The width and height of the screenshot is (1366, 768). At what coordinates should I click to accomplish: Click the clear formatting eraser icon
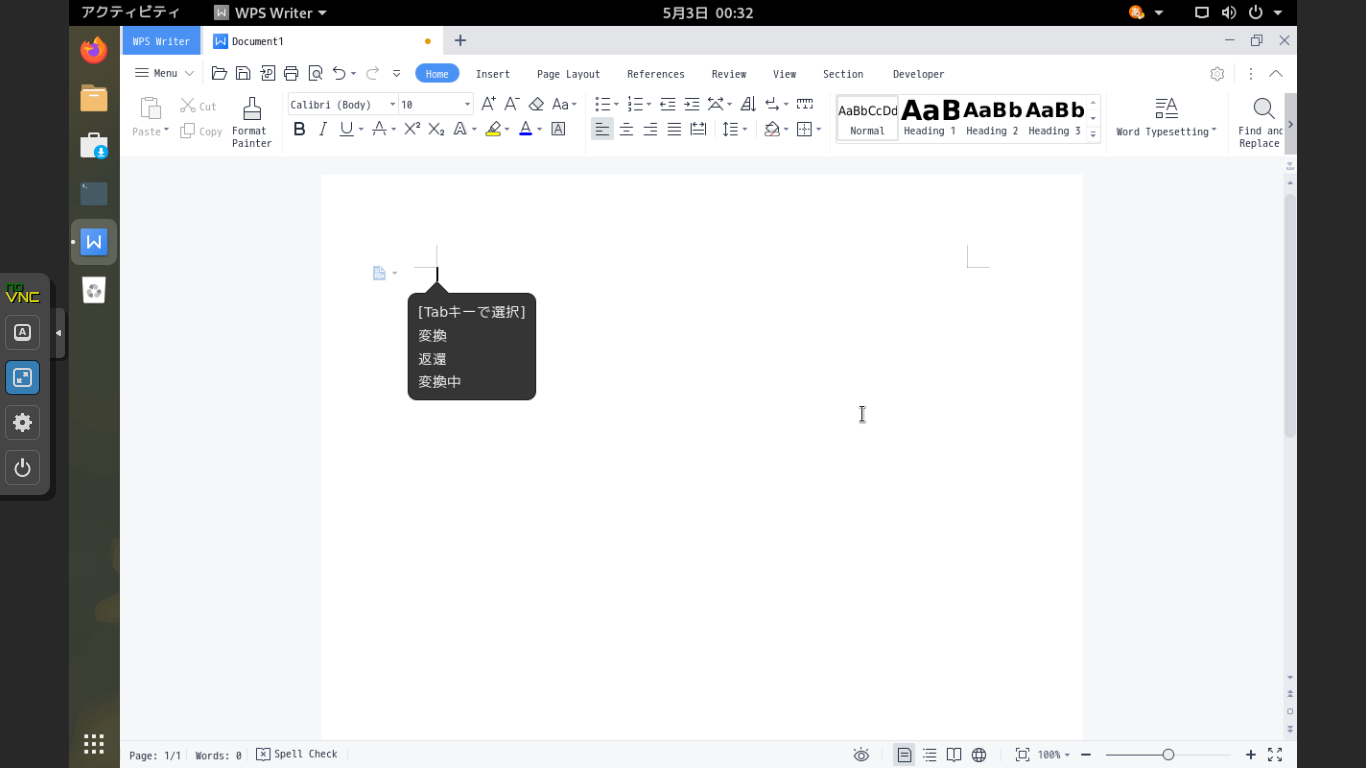(536, 104)
